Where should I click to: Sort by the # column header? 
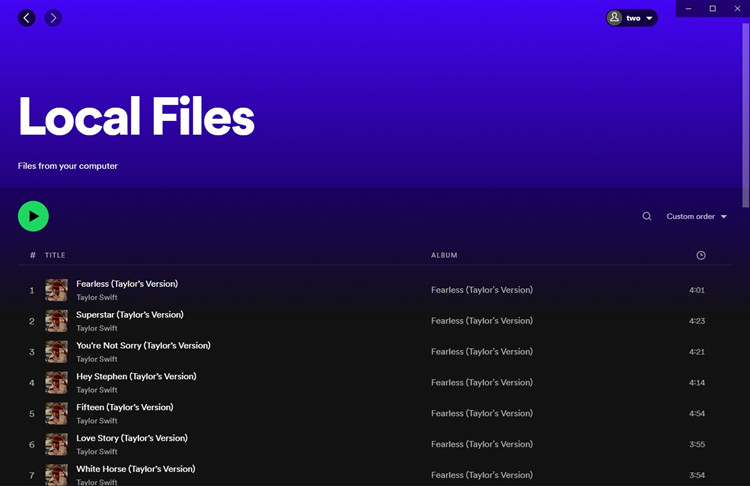coord(33,255)
